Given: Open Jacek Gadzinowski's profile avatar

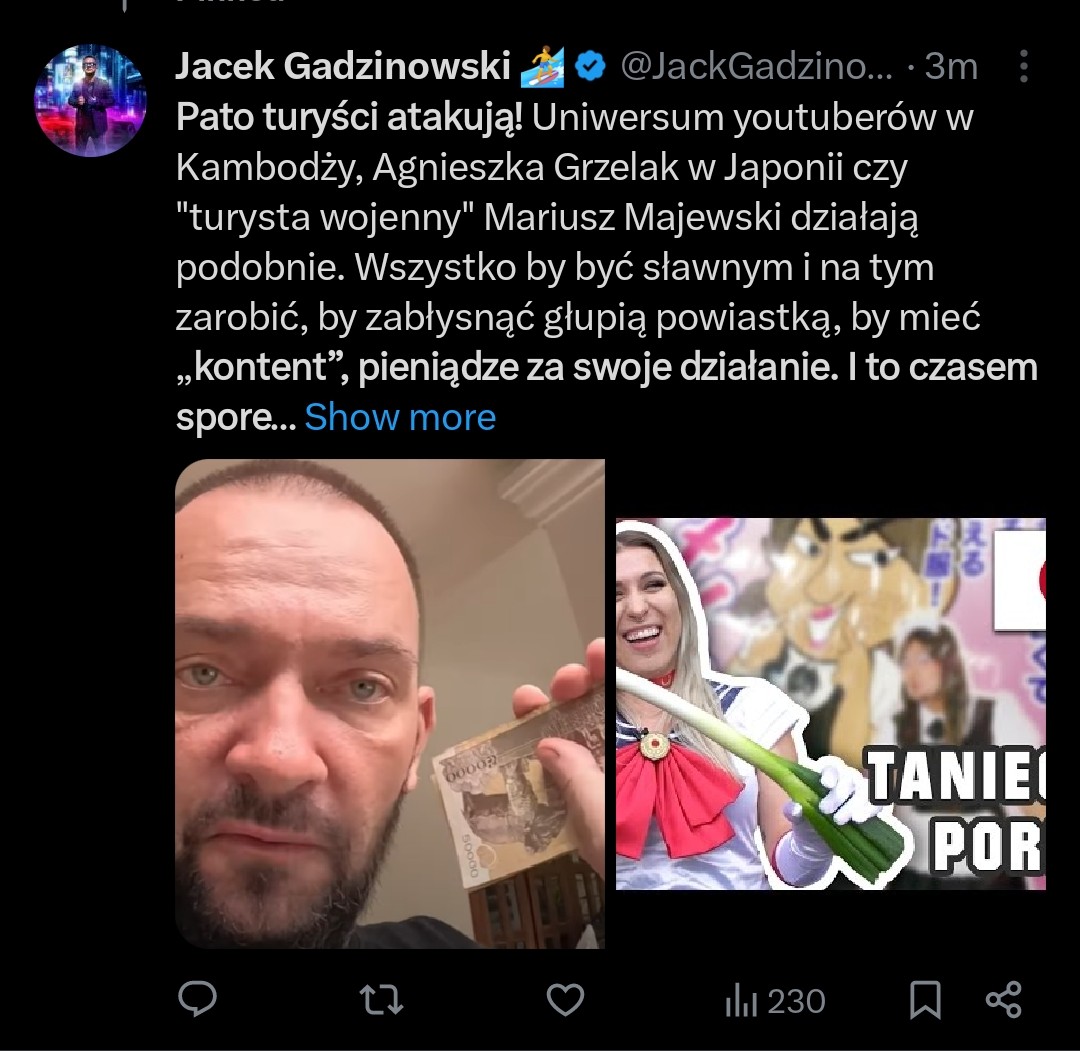Looking at the screenshot, I should [91, 101].
